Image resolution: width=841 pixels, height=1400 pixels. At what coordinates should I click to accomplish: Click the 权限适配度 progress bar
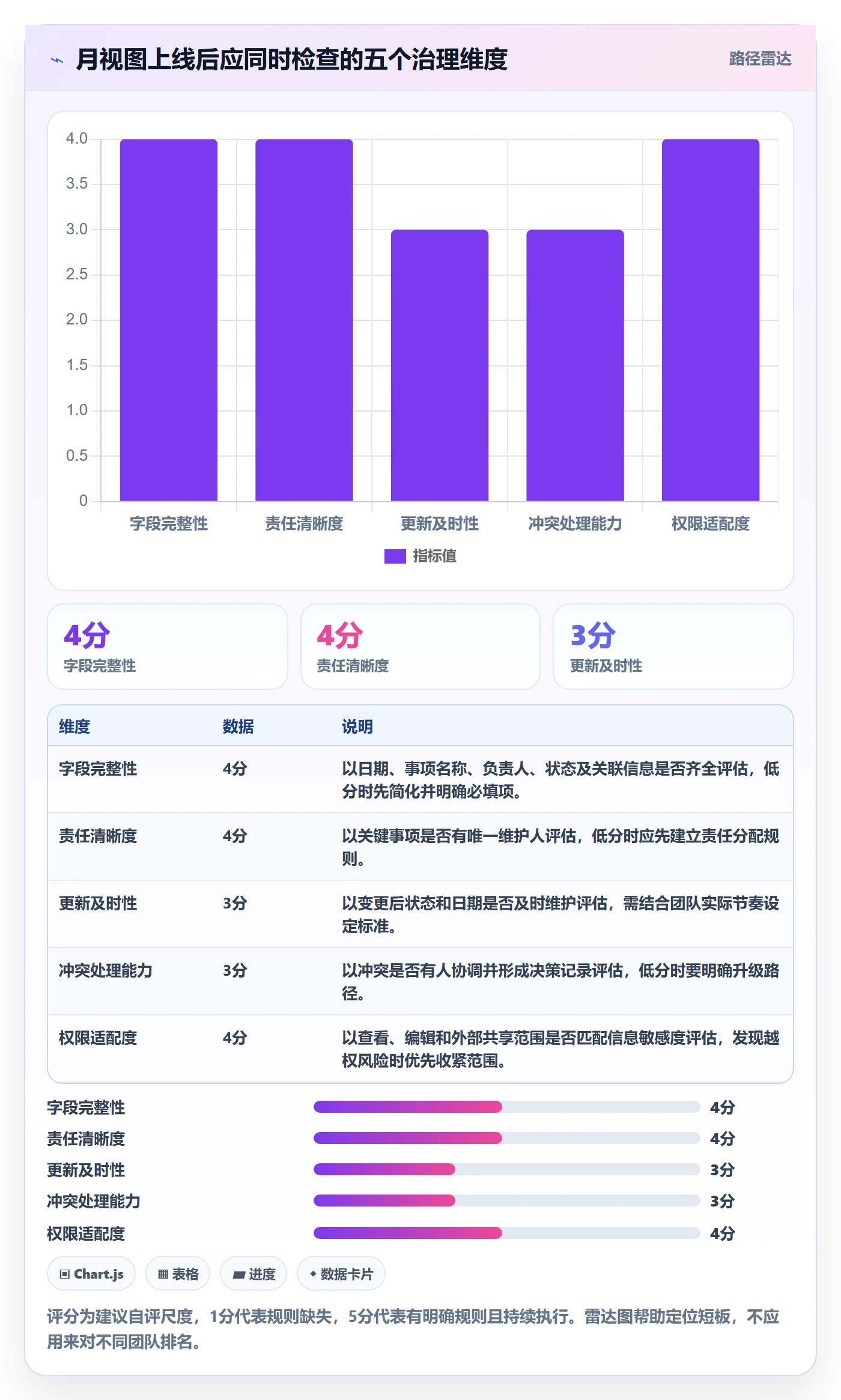tap(506, 1233)
